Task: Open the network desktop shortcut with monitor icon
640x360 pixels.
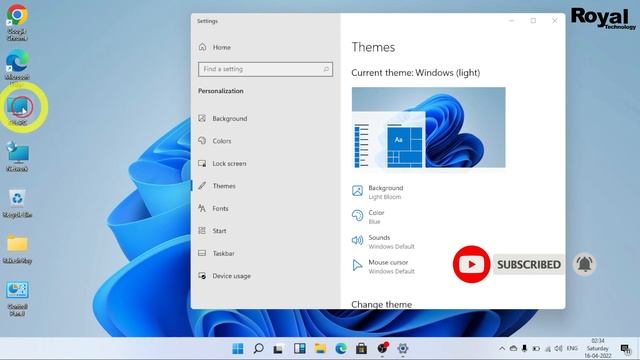Action: [x=17, y=156]
